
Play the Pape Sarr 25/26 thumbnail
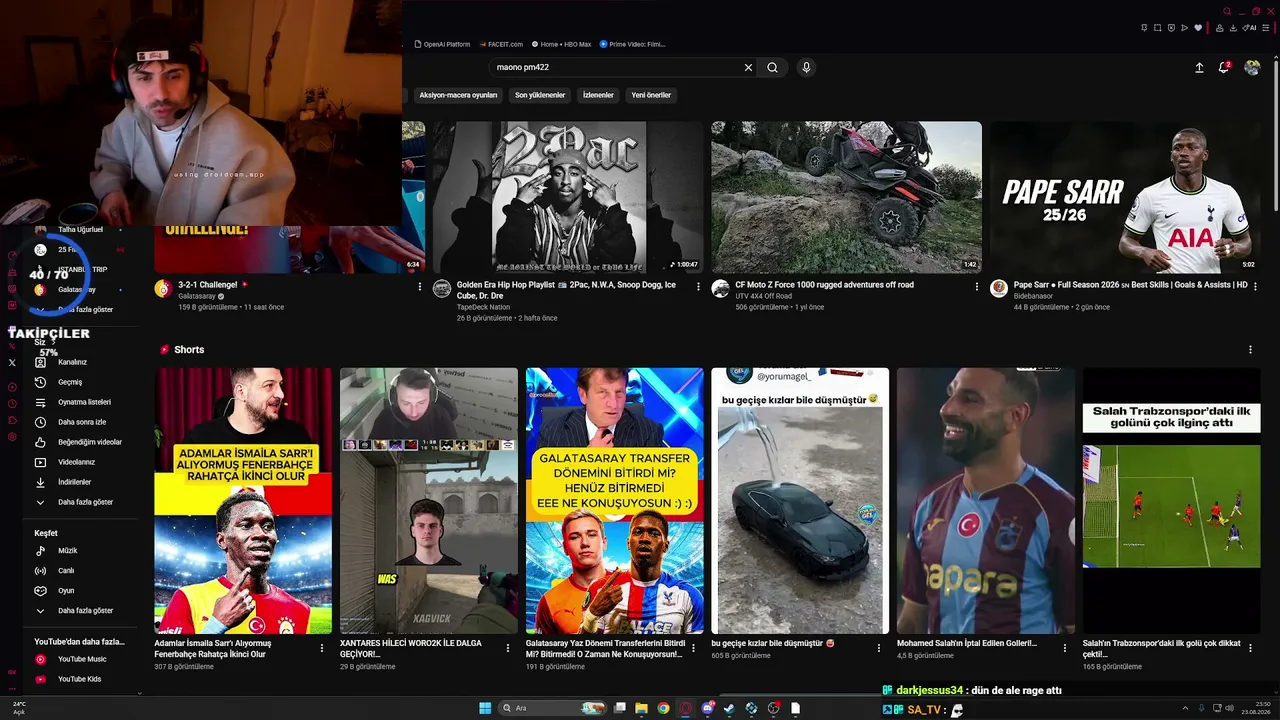point(1125,197)
